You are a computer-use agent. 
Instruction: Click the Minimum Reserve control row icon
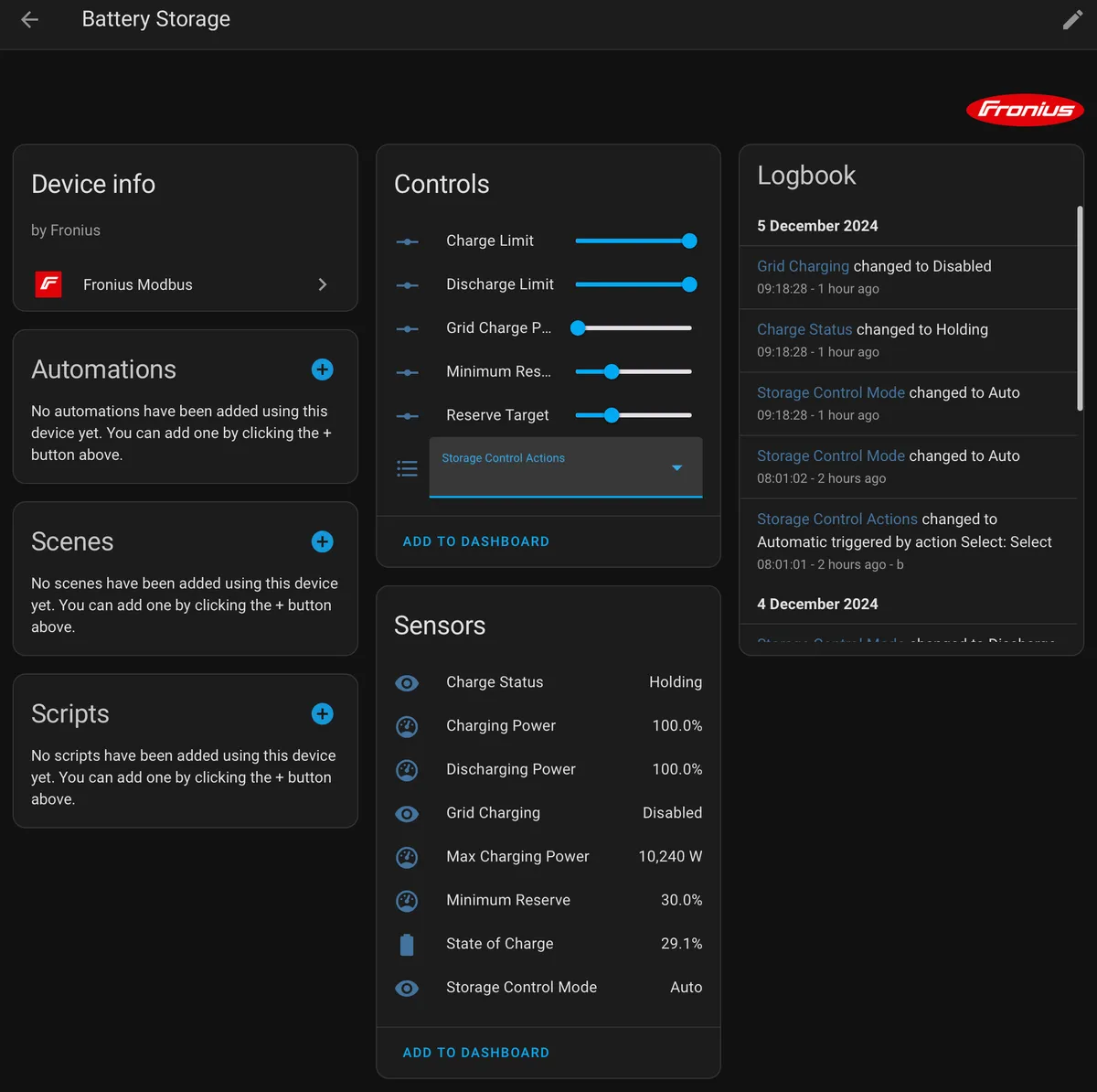tap(408, 372)
